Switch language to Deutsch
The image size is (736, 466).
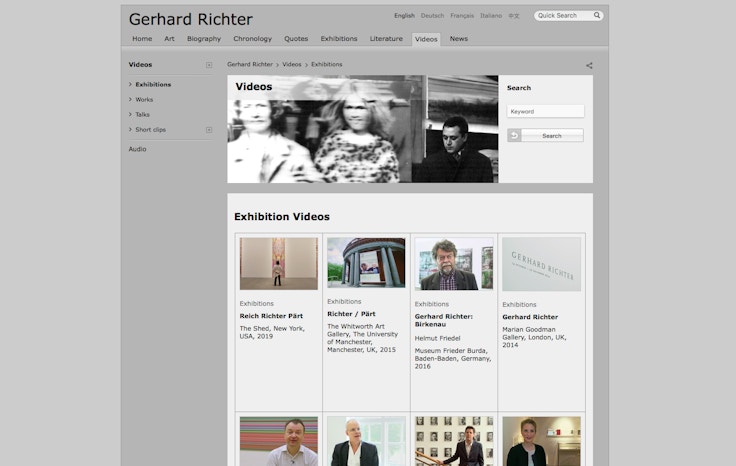coord(432,16)
